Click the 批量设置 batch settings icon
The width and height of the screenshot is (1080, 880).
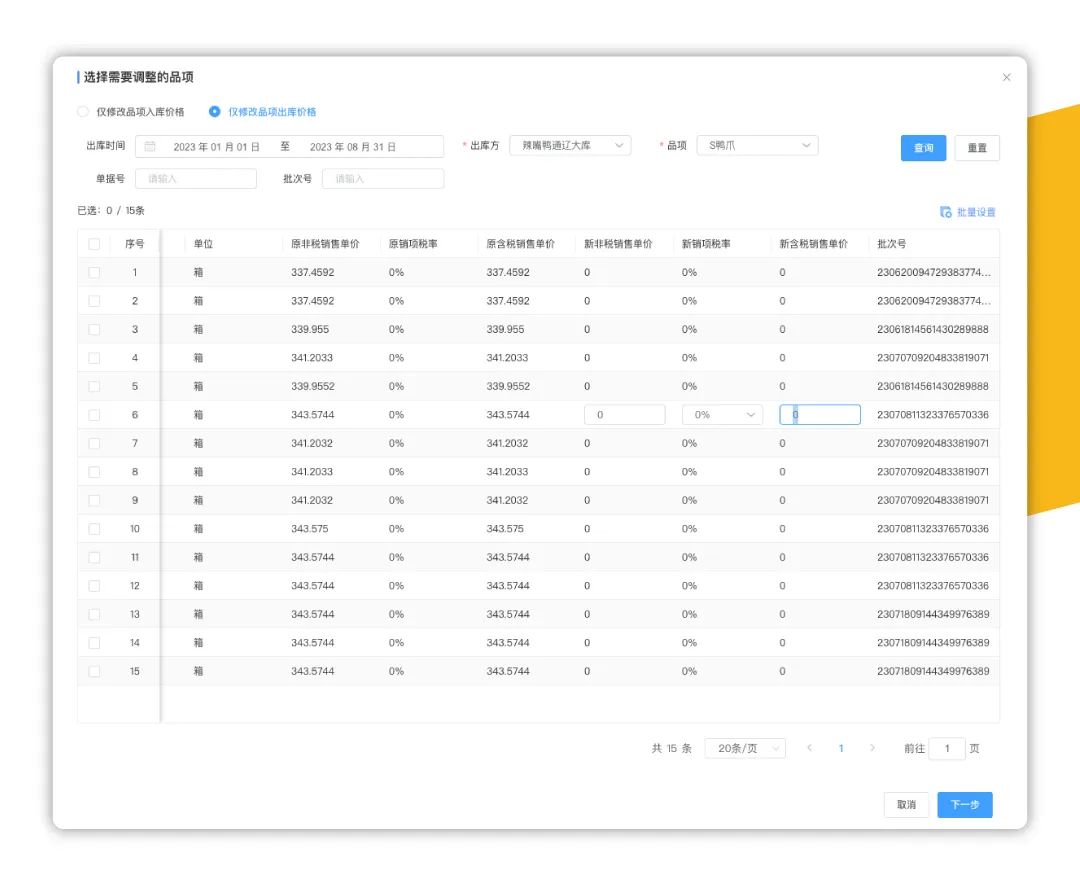pos(946,212)
